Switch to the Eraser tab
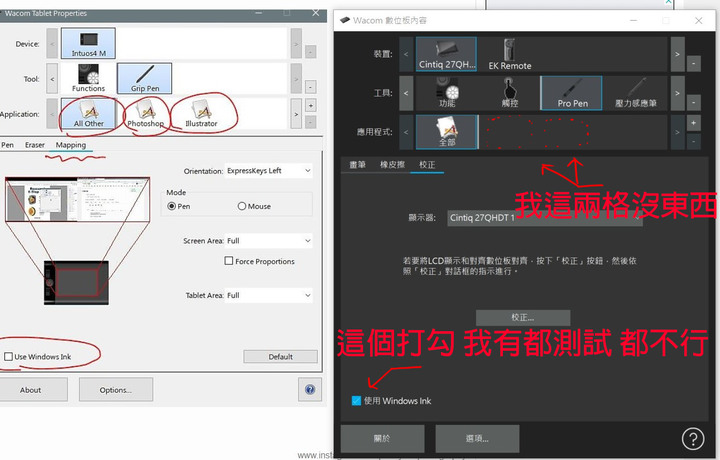This screenshot has width=720, height=460. [x=35, y=145]
